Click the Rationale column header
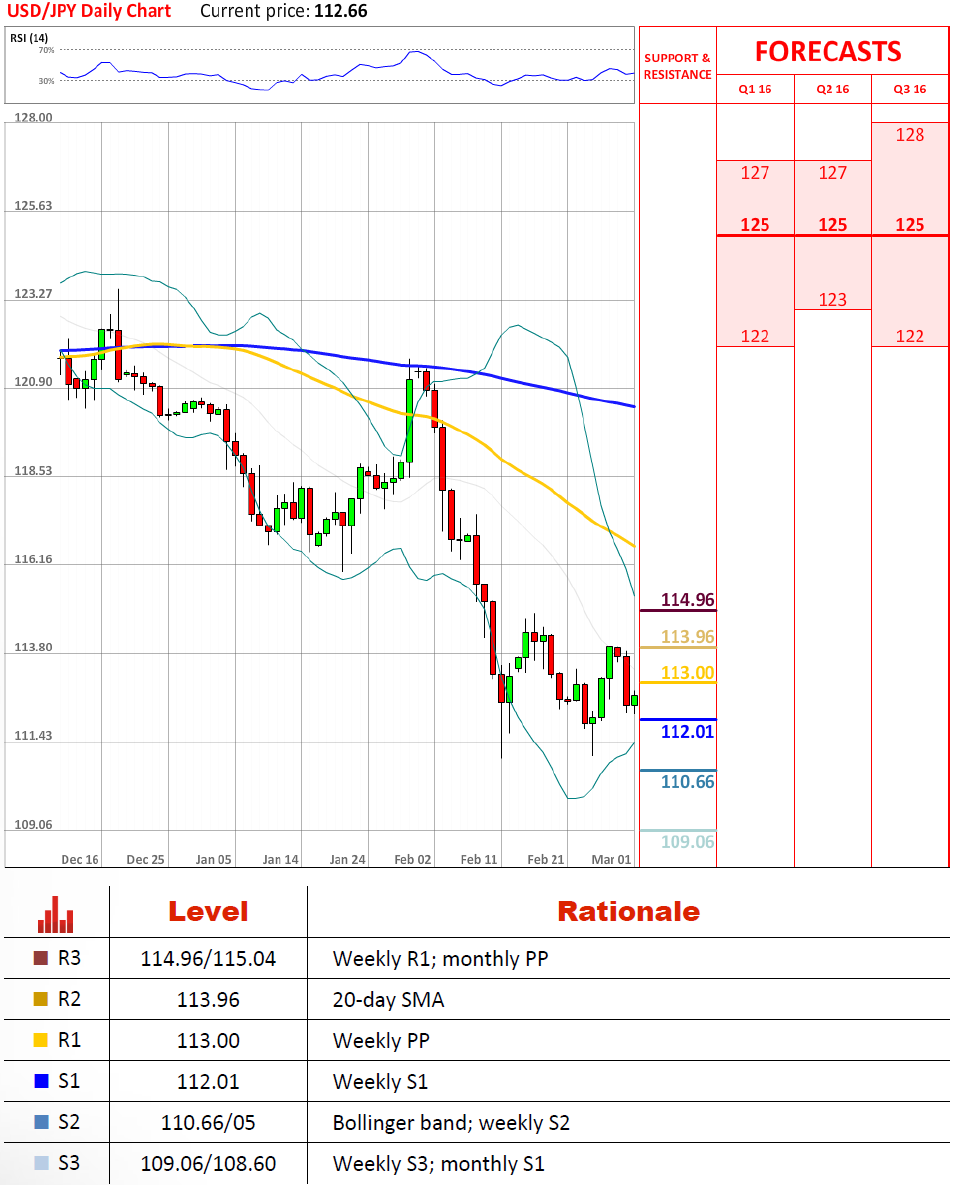 [x=628, y=911]
